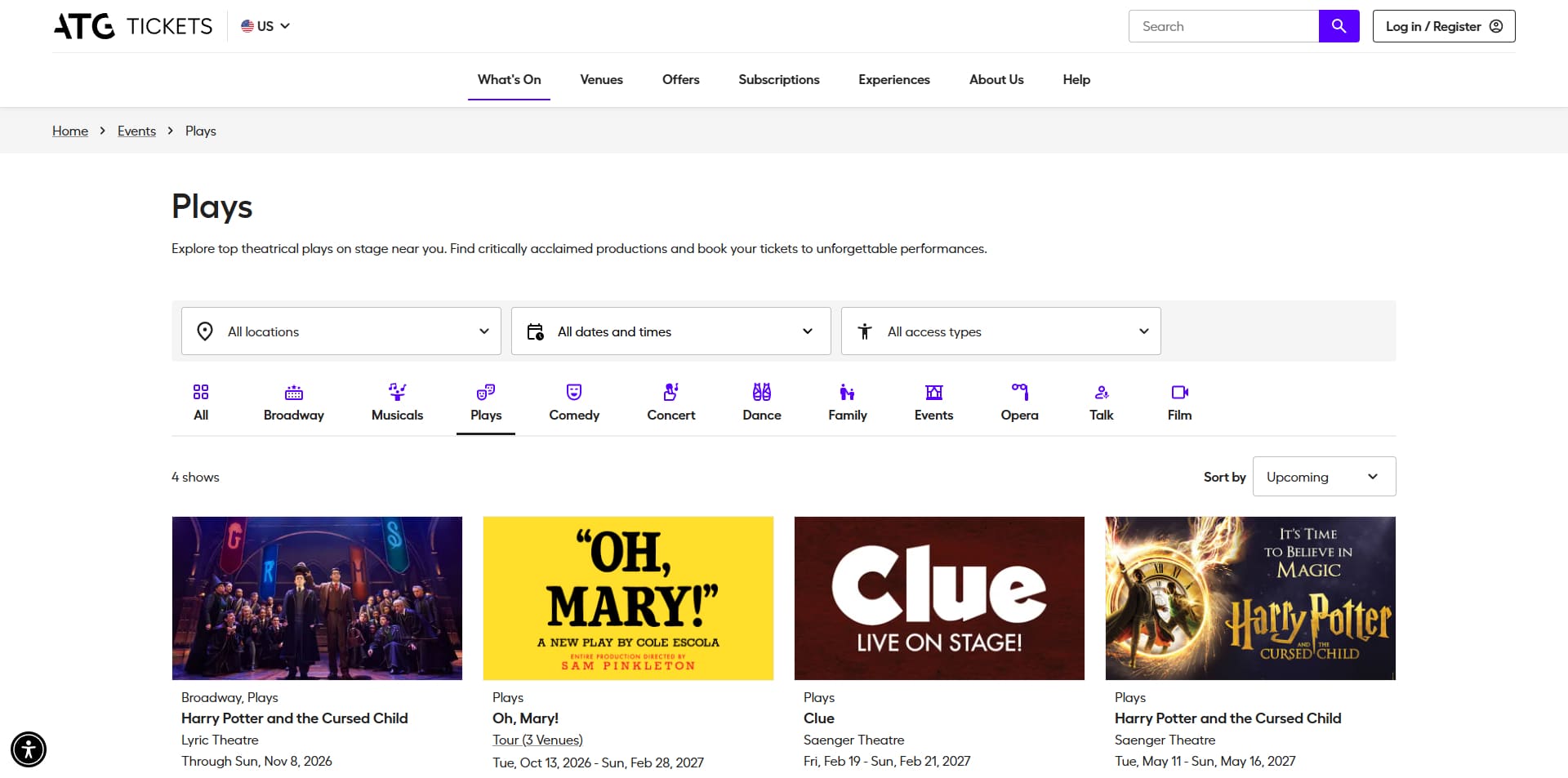Open the About Us menu item
The width and height of the screenshot is (1568, 778).
996,79
